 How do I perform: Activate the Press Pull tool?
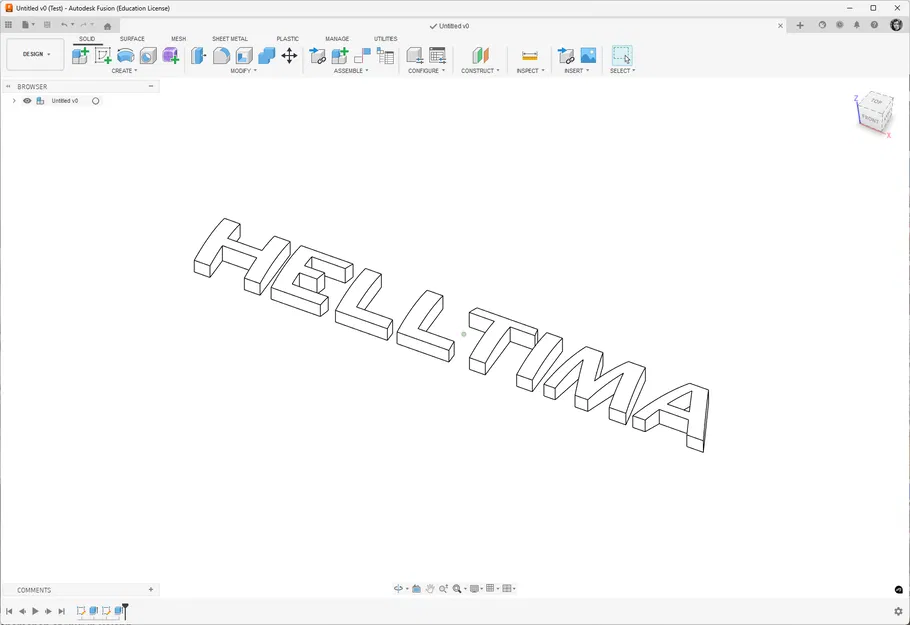198,56
